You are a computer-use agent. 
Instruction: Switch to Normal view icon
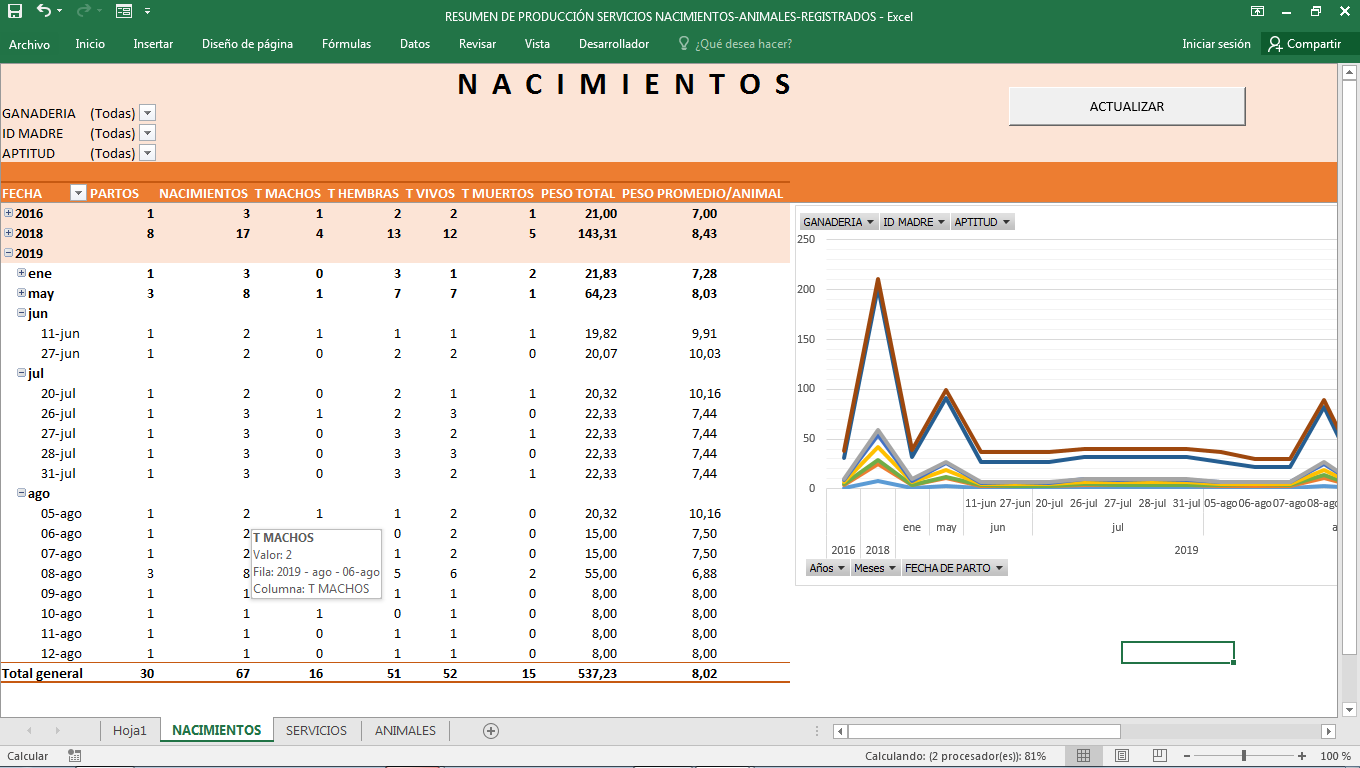[1083, 756]
